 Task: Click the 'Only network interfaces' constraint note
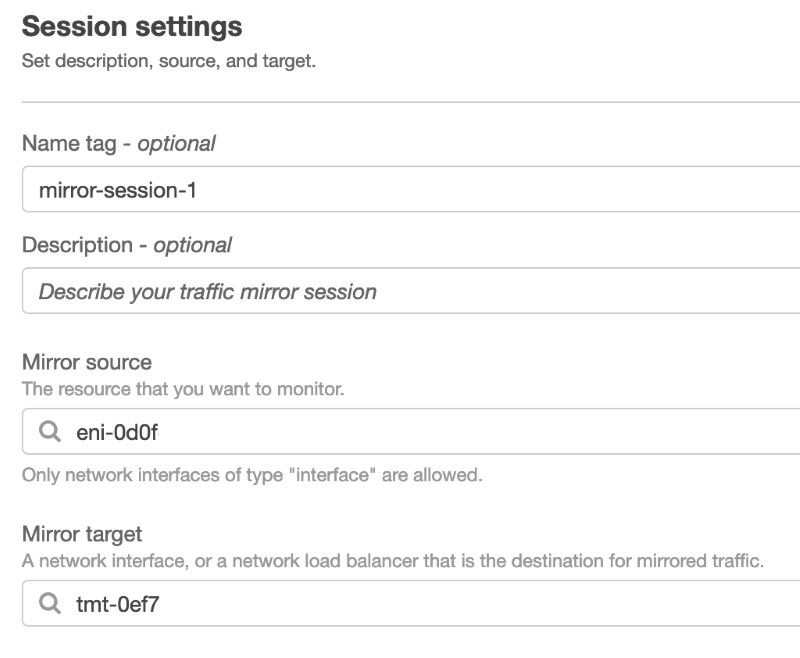point(252,475)
